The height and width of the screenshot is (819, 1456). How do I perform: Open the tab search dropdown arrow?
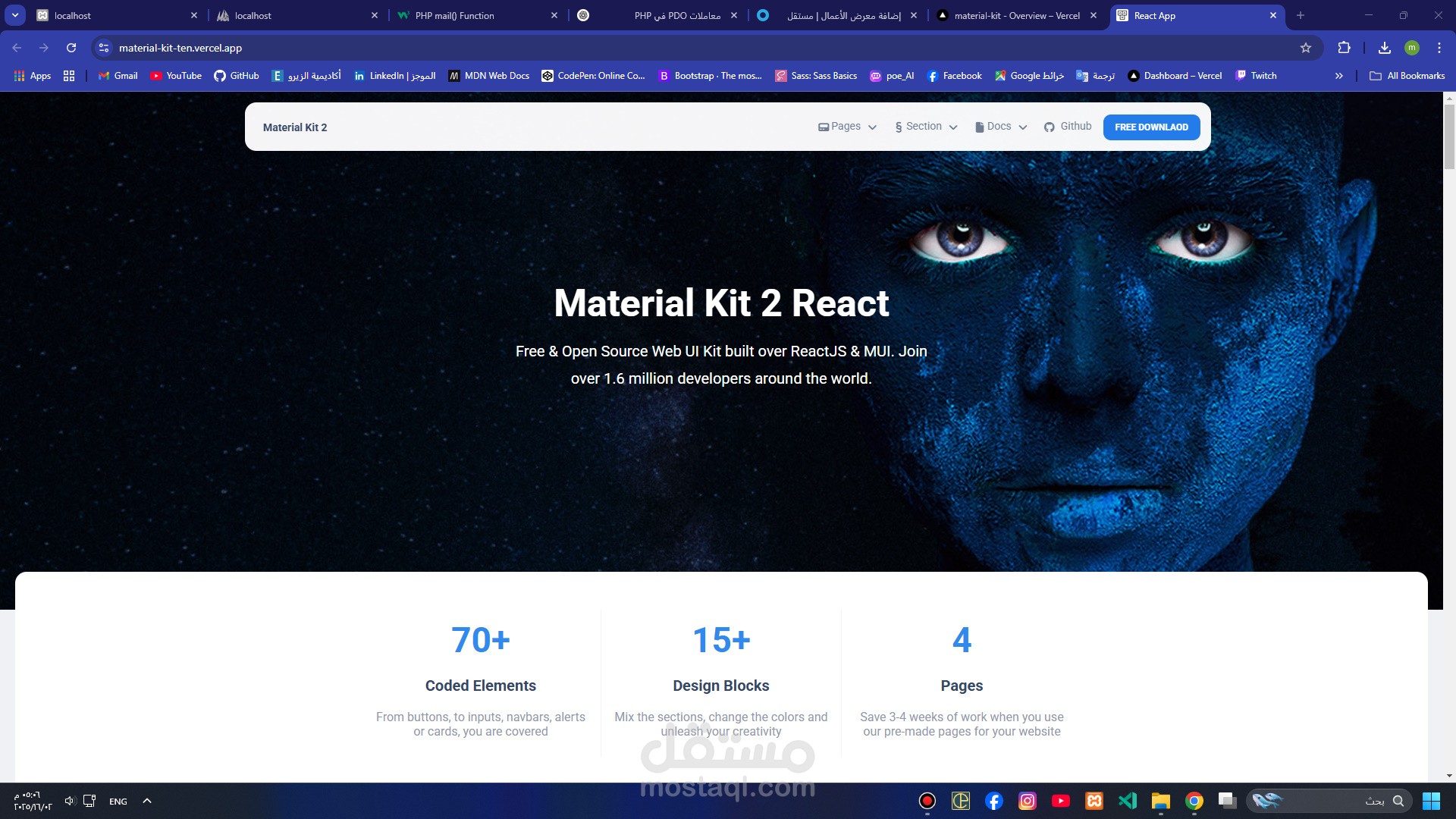(15, 15)
